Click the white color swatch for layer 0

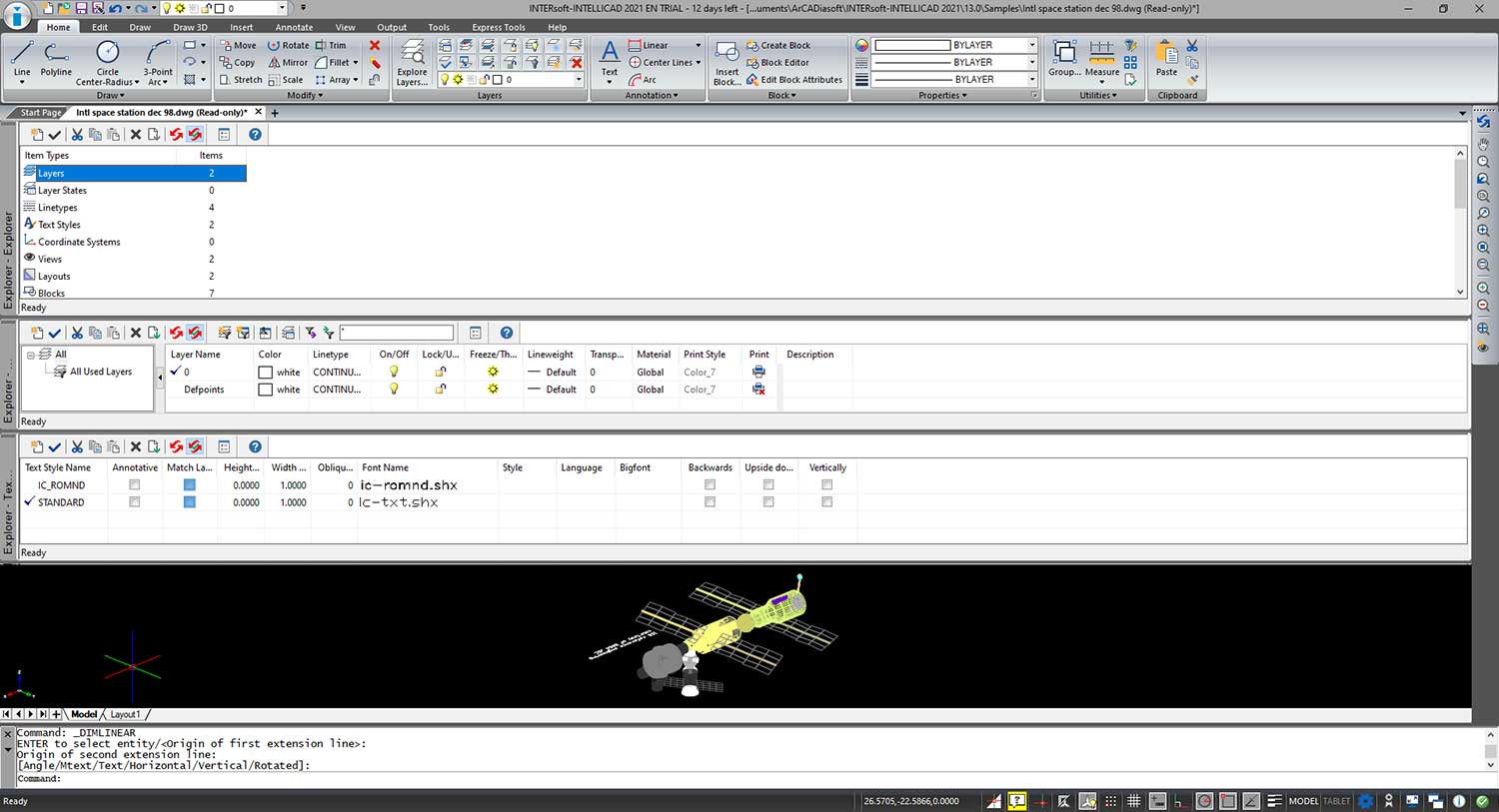click(x=266, y=373)
